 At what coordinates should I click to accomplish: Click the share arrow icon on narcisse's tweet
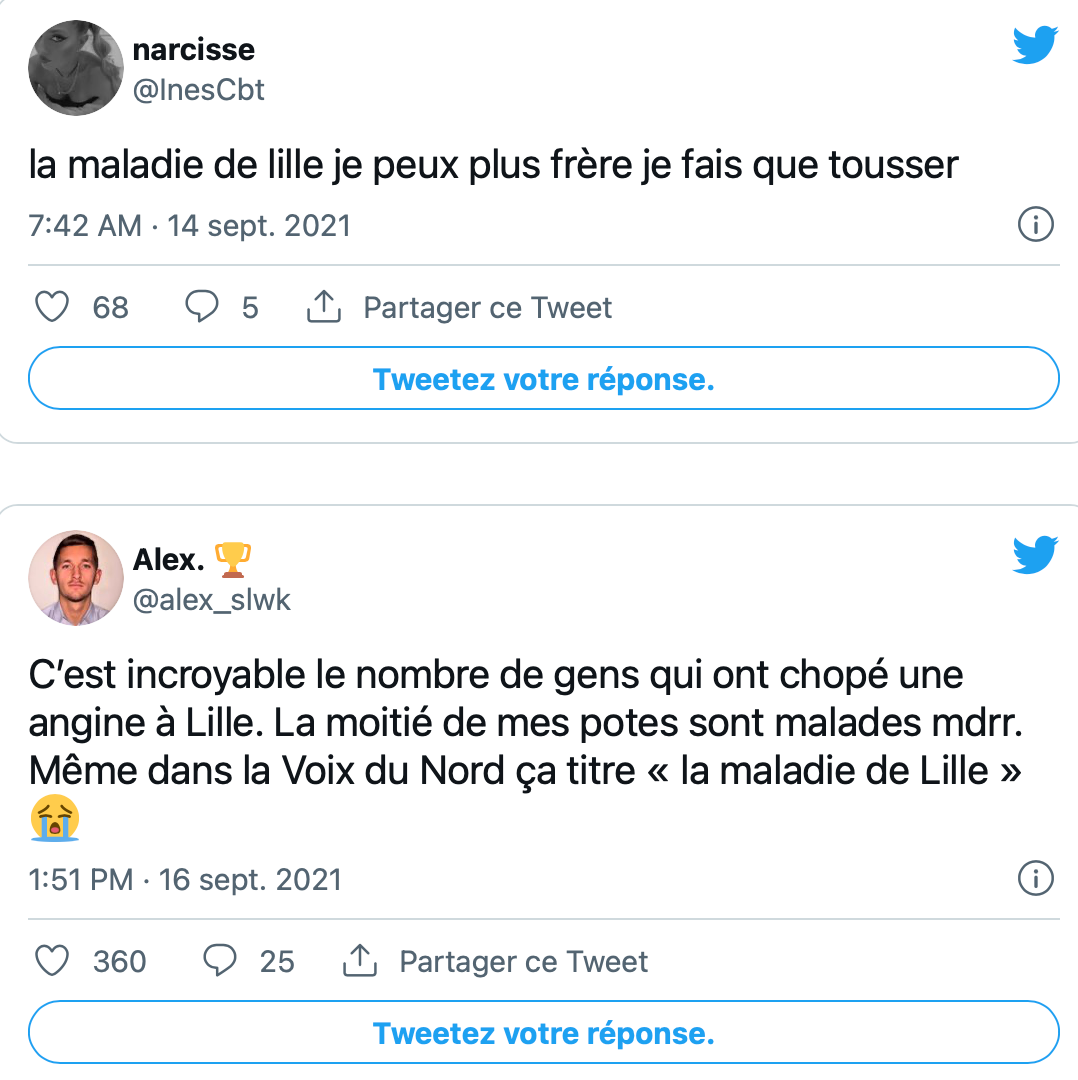[323, 308]
